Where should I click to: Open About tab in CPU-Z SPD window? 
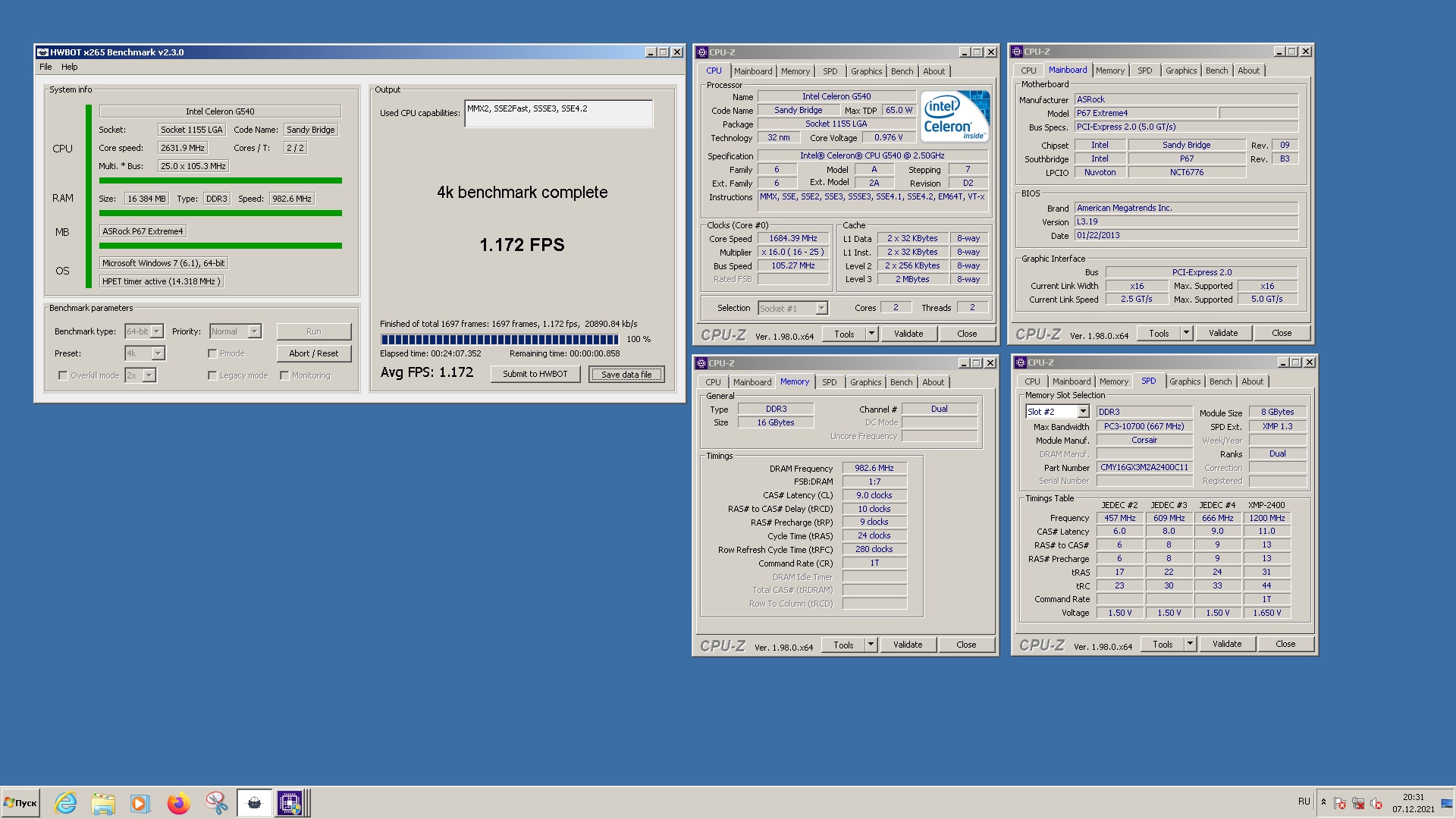coord(1252,381)
